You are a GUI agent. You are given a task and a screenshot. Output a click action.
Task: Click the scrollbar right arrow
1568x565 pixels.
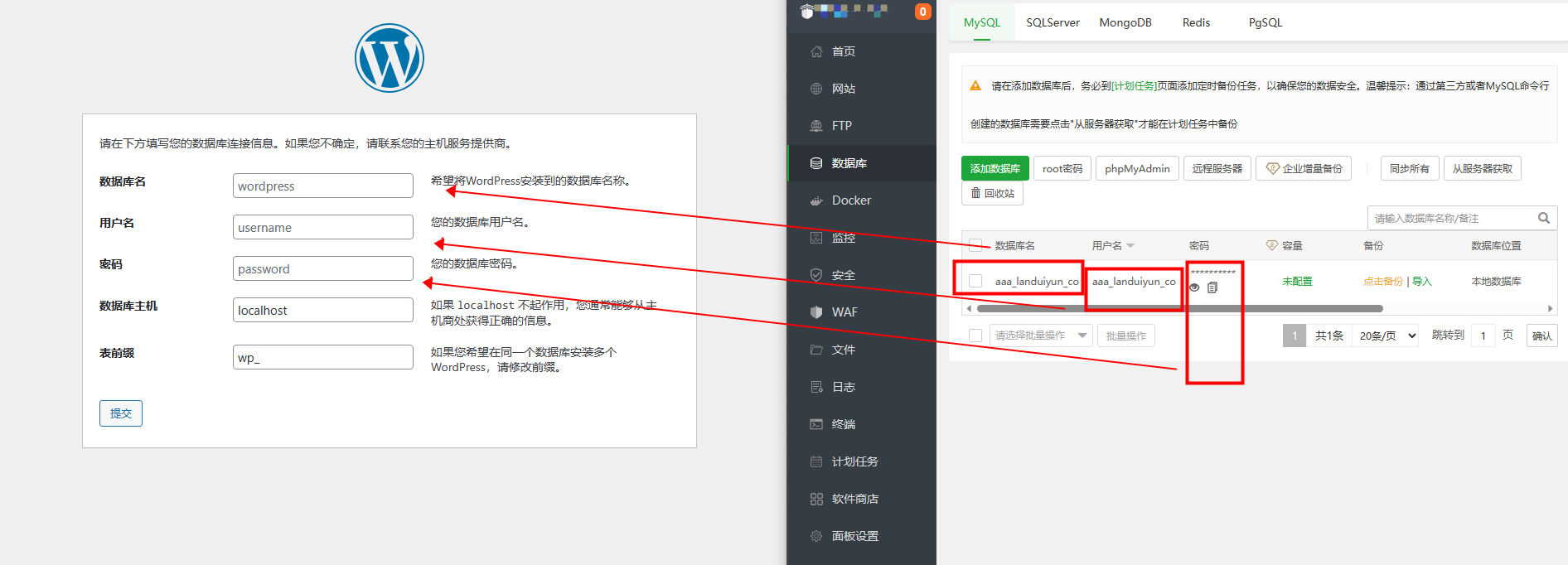point(1550,308)
